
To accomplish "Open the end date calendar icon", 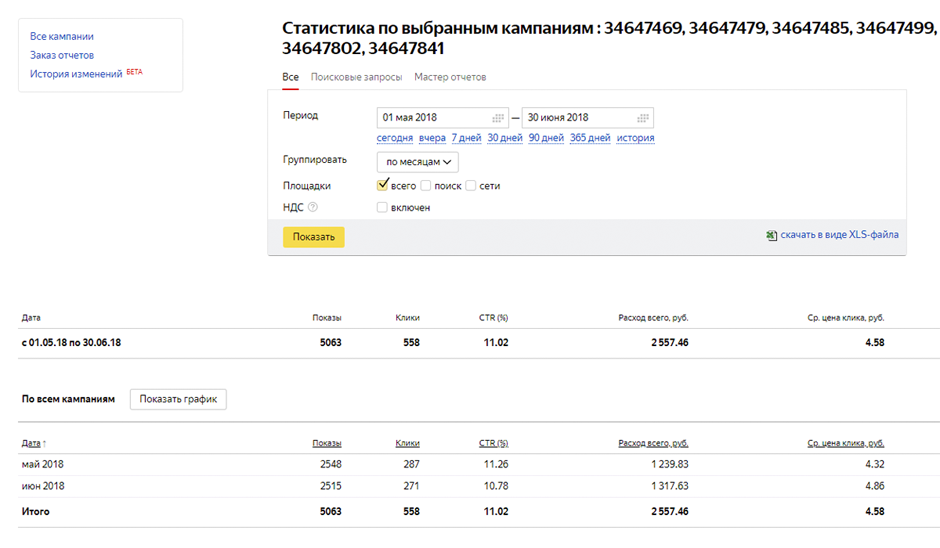I will (643, 118).
